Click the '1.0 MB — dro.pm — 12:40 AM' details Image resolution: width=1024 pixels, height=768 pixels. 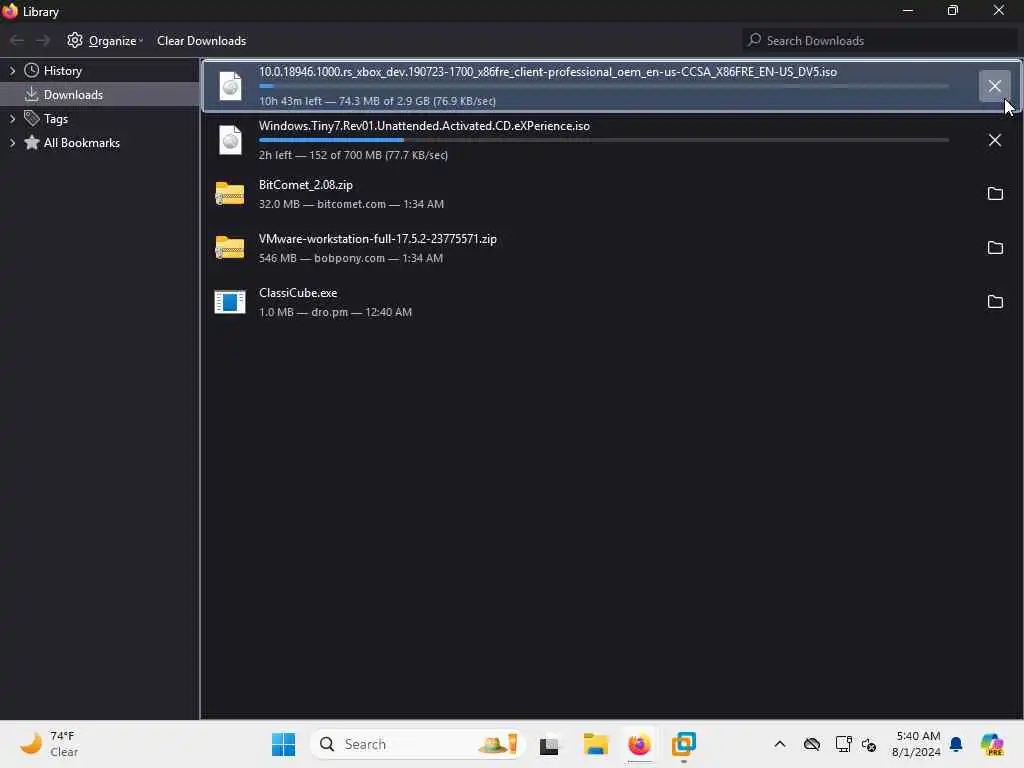pos(335,312)
